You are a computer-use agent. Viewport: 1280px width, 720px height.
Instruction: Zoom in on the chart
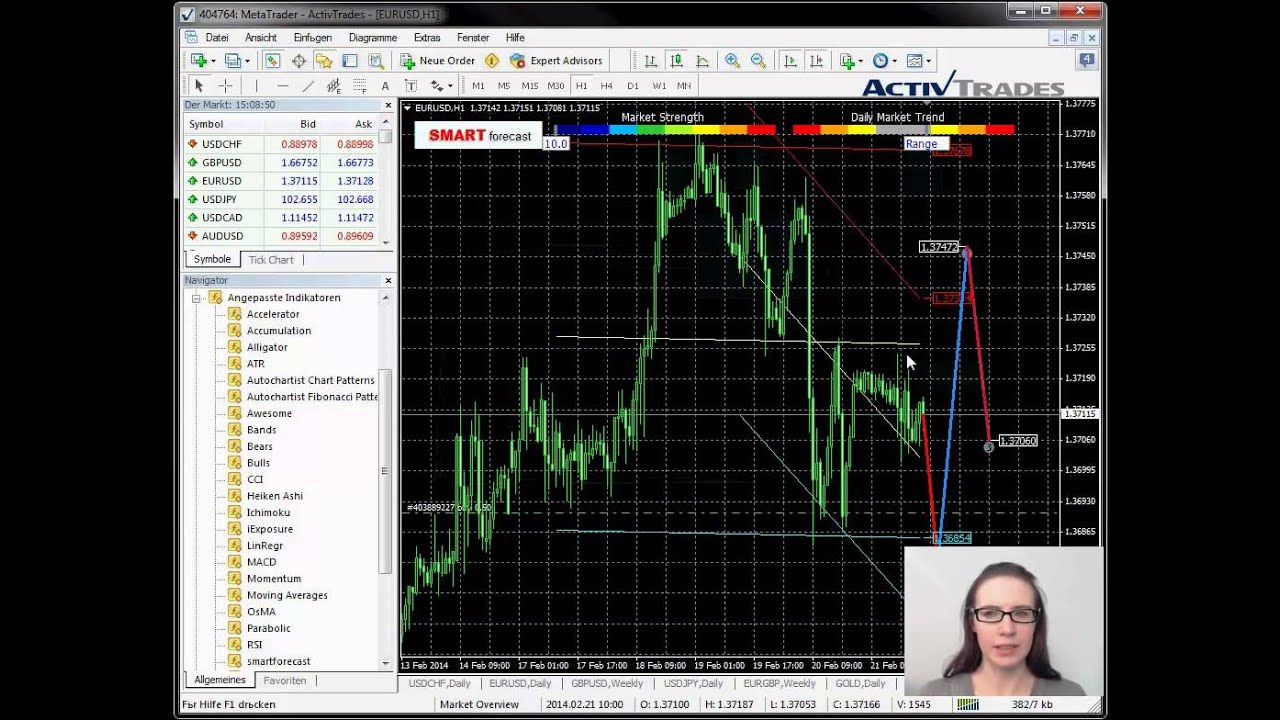coord(733,61)
